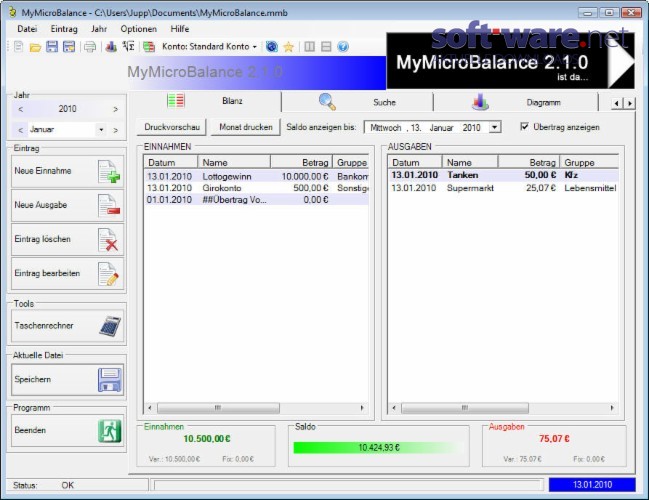The height and width of the screenshot is (500, 649).
Task: Select the ##Übertrag Vo... row
Action: point(256,200)
